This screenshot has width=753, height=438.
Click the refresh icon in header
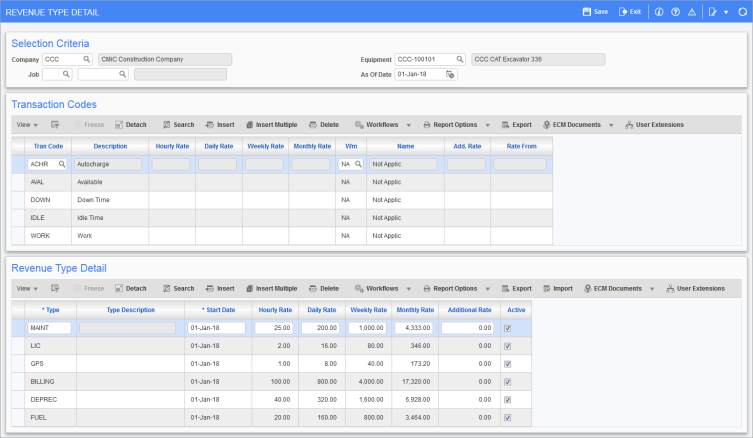tap(741, 11)
